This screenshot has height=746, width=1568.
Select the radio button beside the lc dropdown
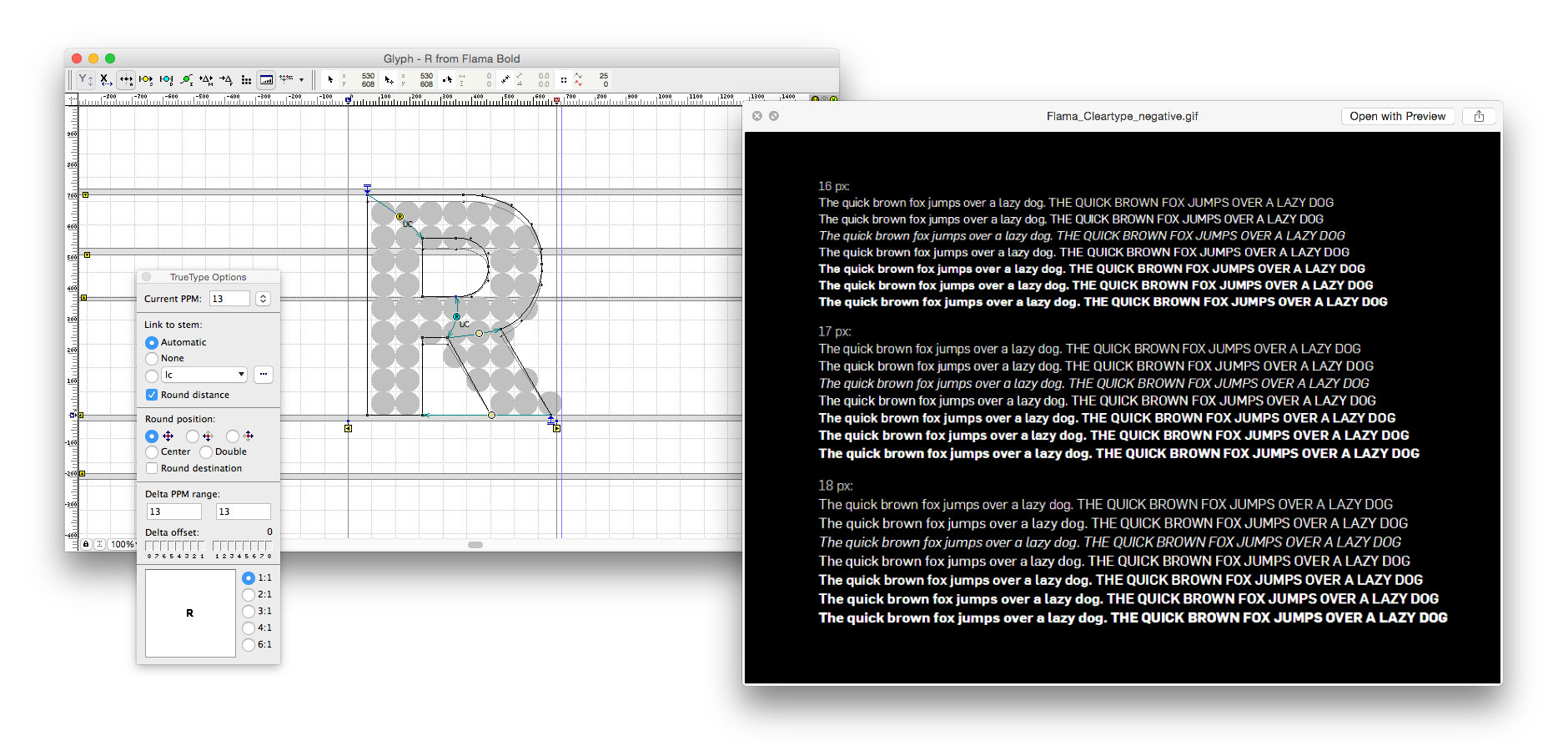152,376
